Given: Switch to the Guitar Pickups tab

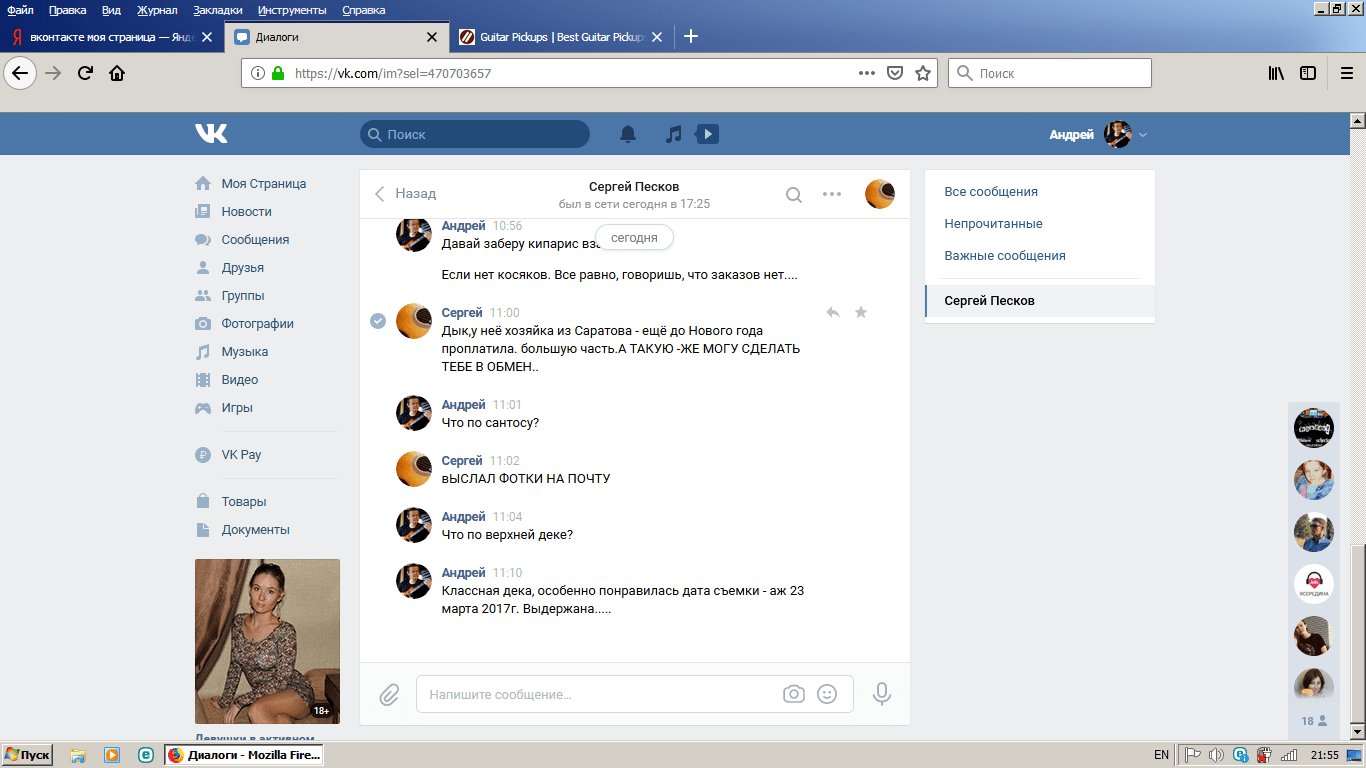Looking at the screenshot, I should (560, 37).
